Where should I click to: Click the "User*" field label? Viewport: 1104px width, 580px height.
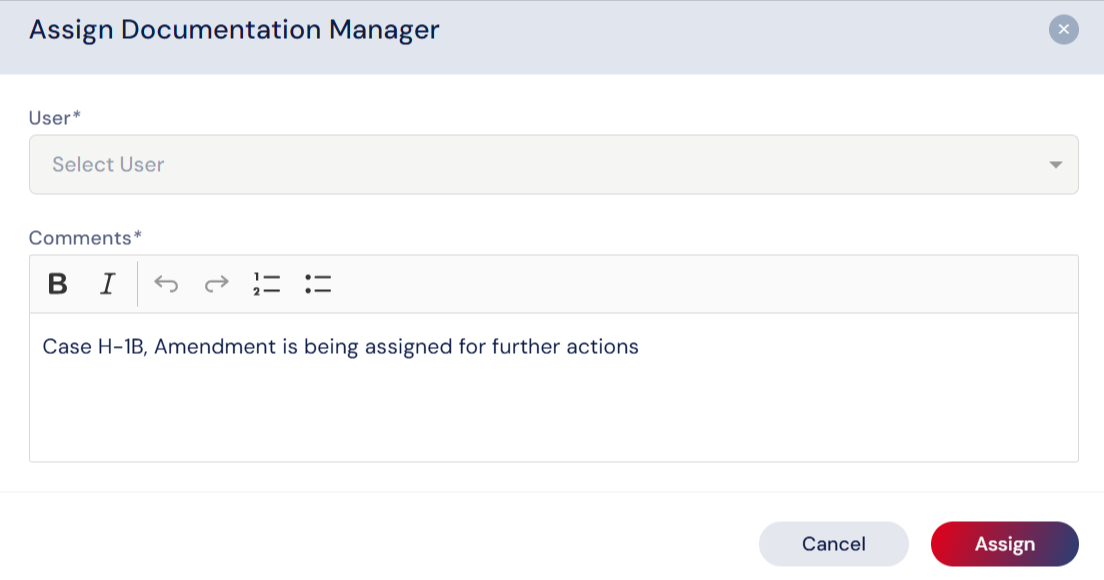(x=54, y=118)
